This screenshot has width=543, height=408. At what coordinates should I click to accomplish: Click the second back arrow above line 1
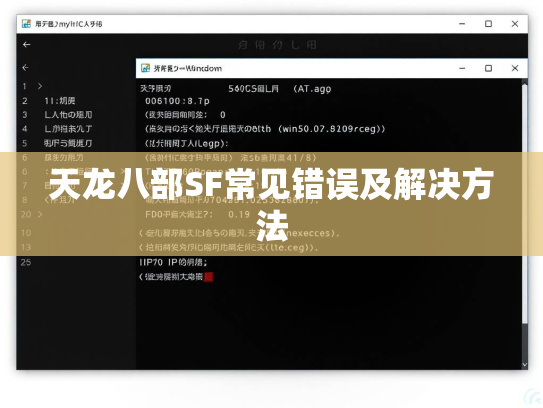pyautogui.click(x=25, y=67)
